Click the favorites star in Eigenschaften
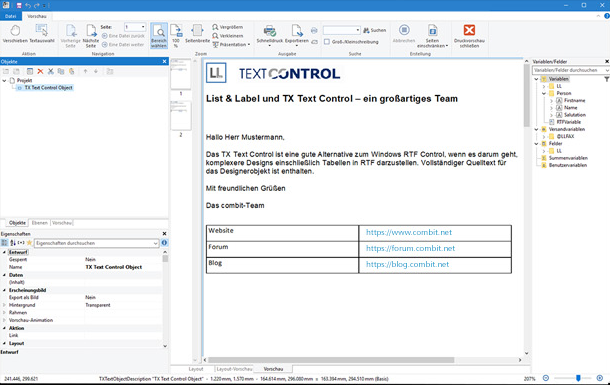This screenshot has width=610, height=385. (x=29, y=243)
